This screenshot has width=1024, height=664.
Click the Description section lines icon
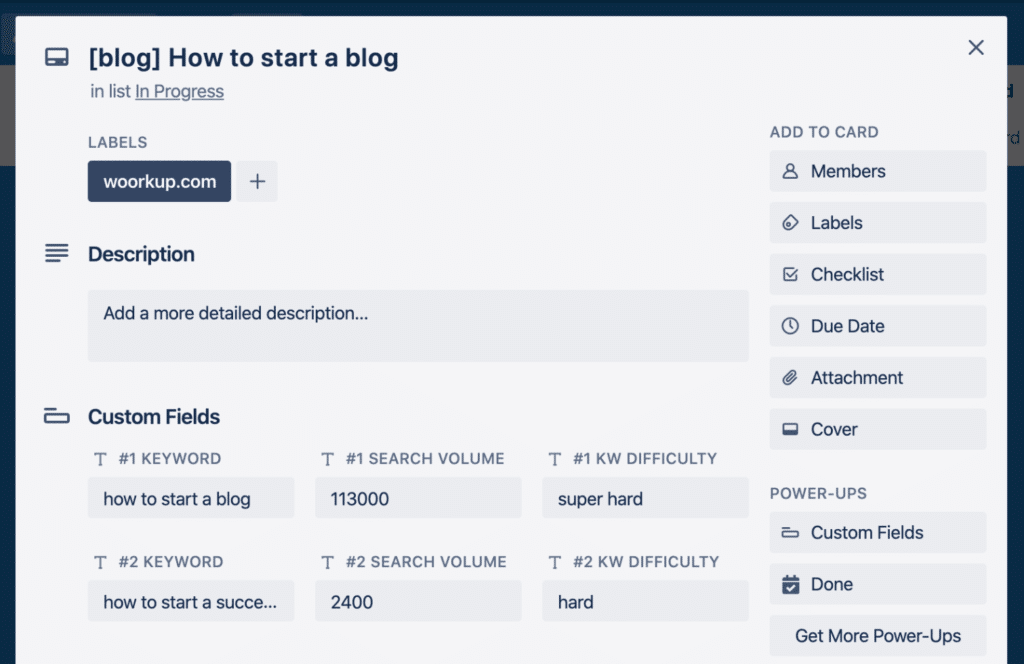57,253
